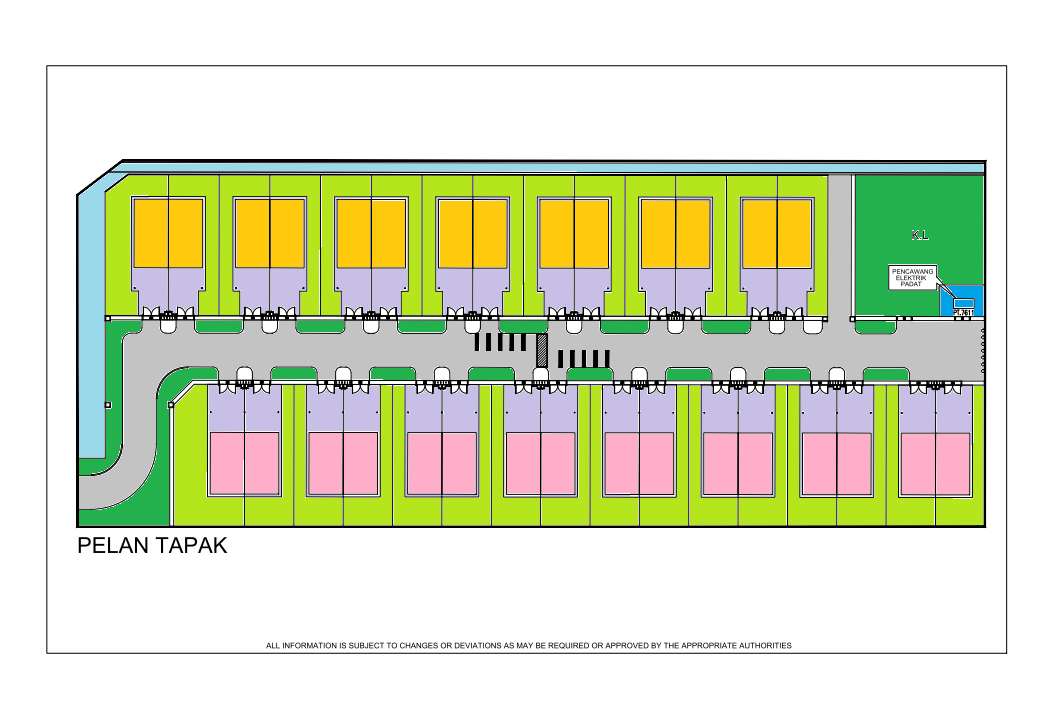Click the disclaimer line about appropriate authorities

[529, 645]
